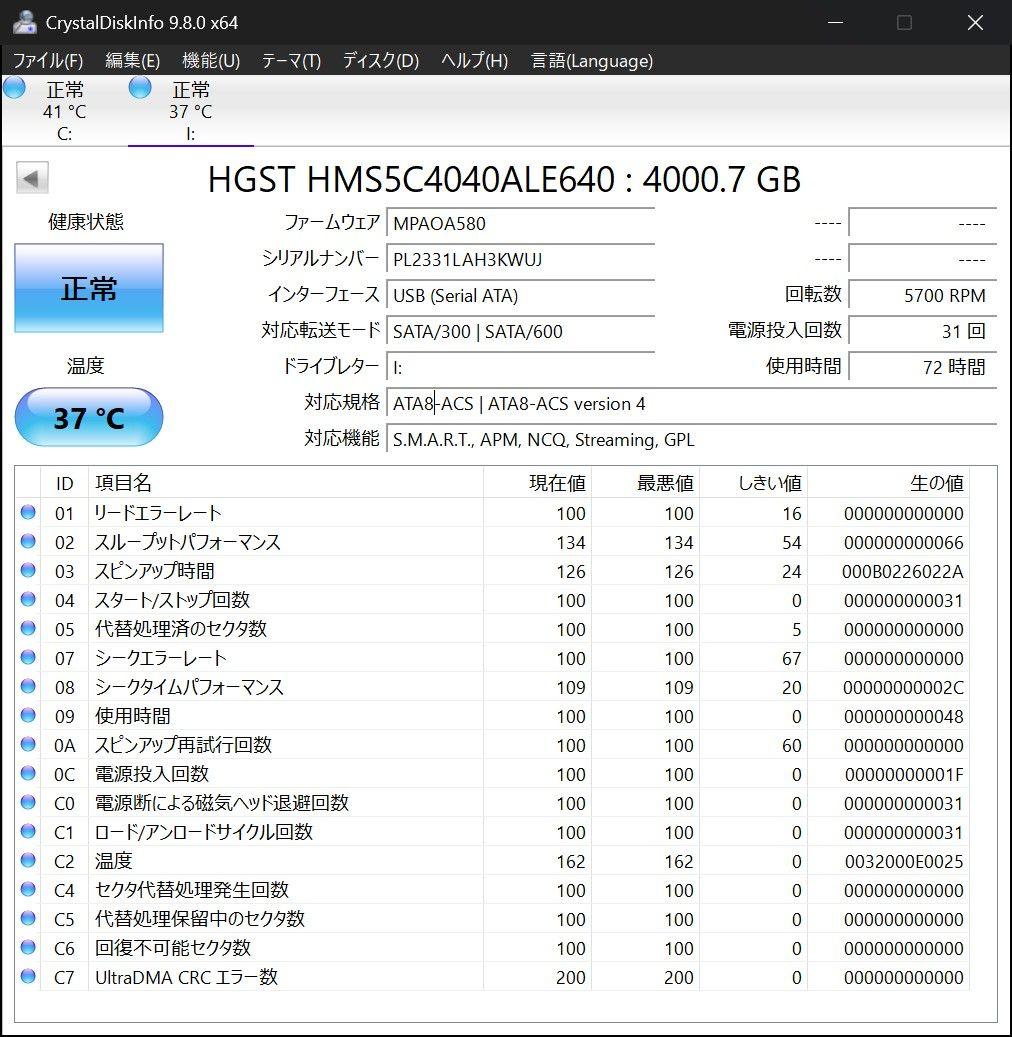Viewport: 1012px width, 1037px height.
Task: Click the ID column header
Action: click(x=64, y=483)
